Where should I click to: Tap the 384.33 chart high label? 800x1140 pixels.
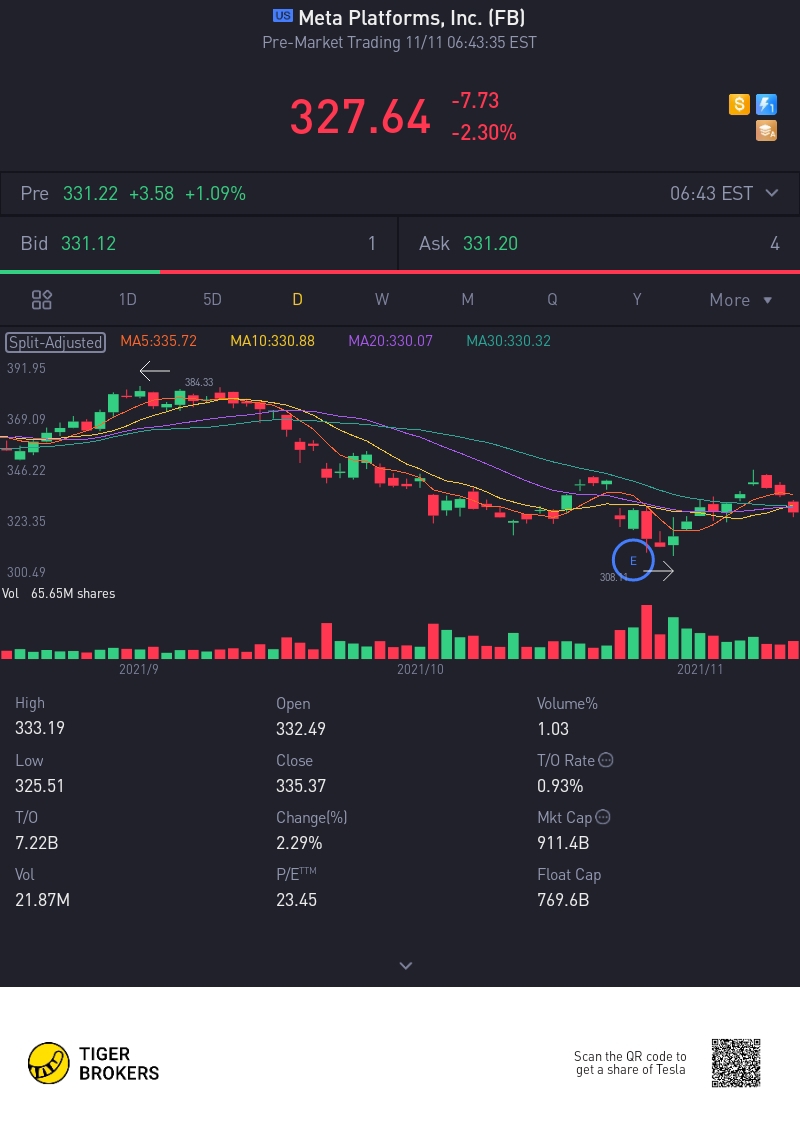tap(199, 382)
